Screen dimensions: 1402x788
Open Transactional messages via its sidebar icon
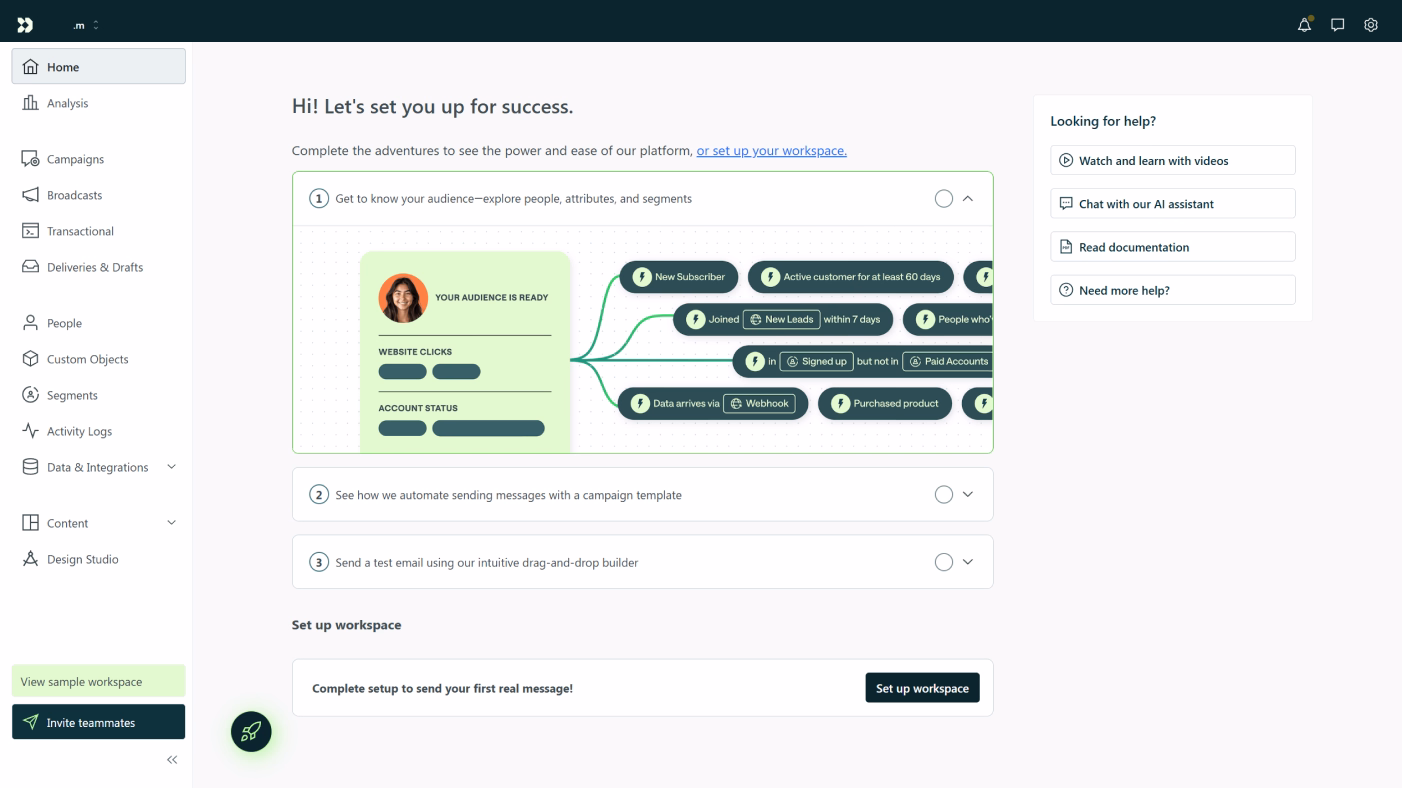tap(31, 231)
